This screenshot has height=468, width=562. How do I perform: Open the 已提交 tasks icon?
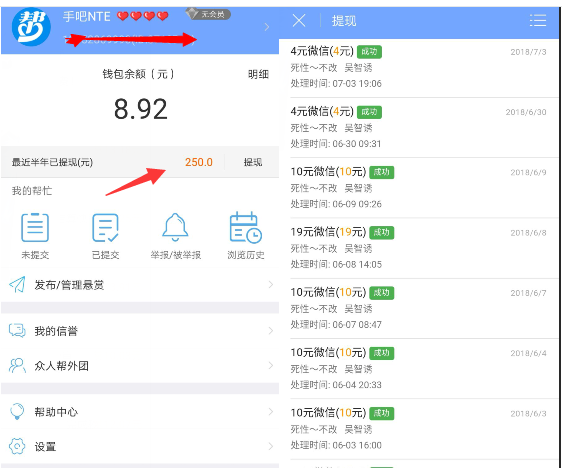pyautogui.click(x=105, y=228)
